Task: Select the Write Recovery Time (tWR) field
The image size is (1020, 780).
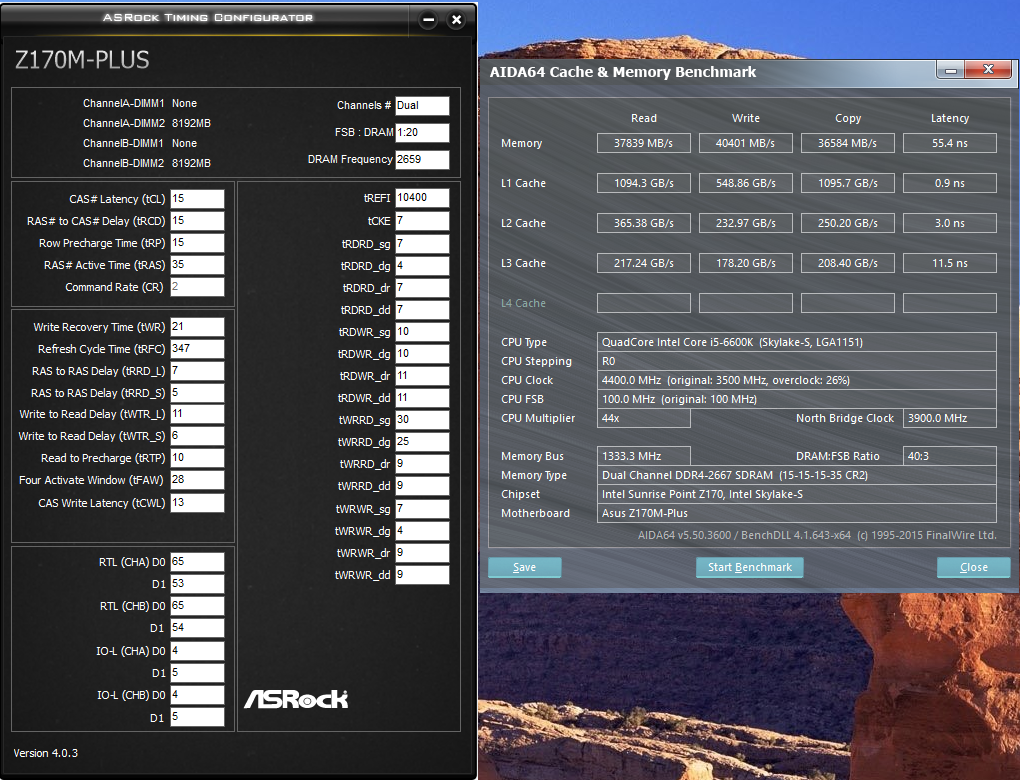Action: pyautogui.click(x=197, y=327)
